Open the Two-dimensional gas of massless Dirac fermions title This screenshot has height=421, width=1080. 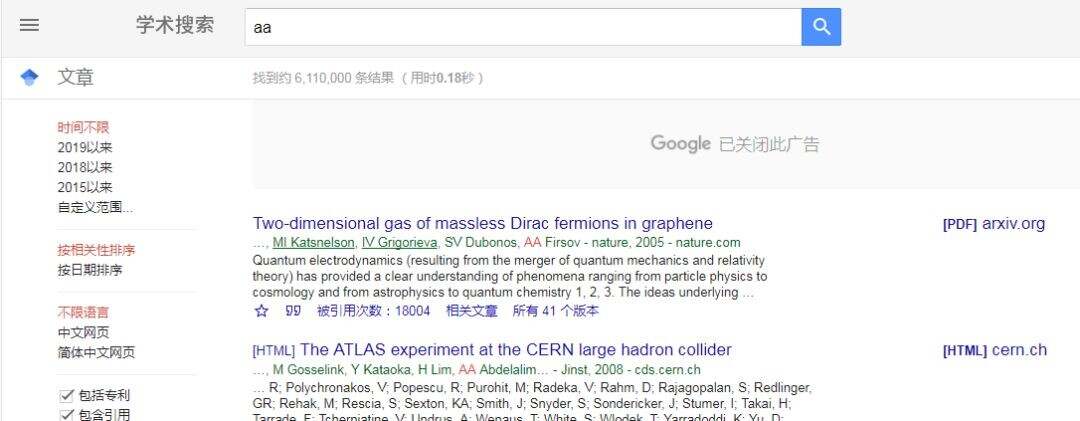coord(482,223)
